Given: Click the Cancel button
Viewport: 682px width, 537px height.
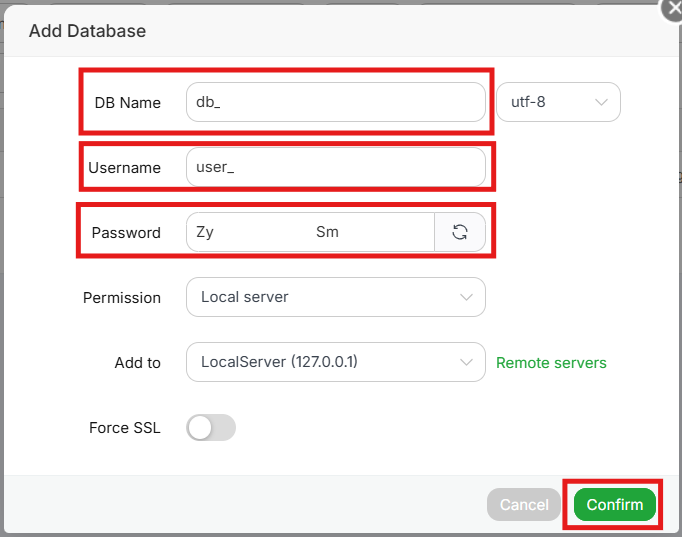Looking at the screenshot, I should click(524, 504).
